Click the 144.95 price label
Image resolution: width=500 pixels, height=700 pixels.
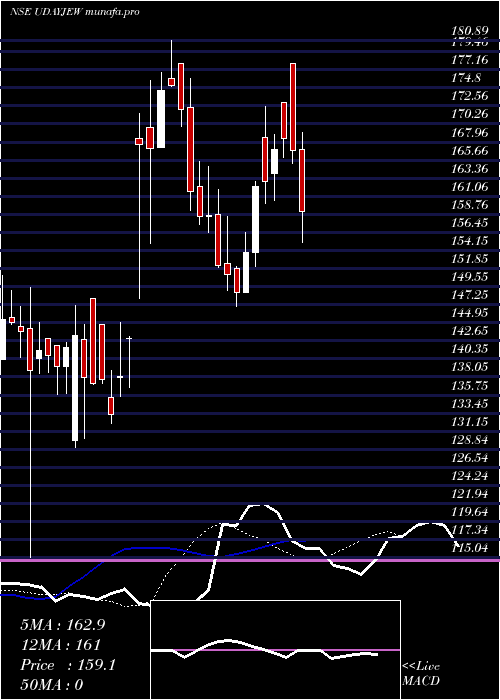(470, 313)
